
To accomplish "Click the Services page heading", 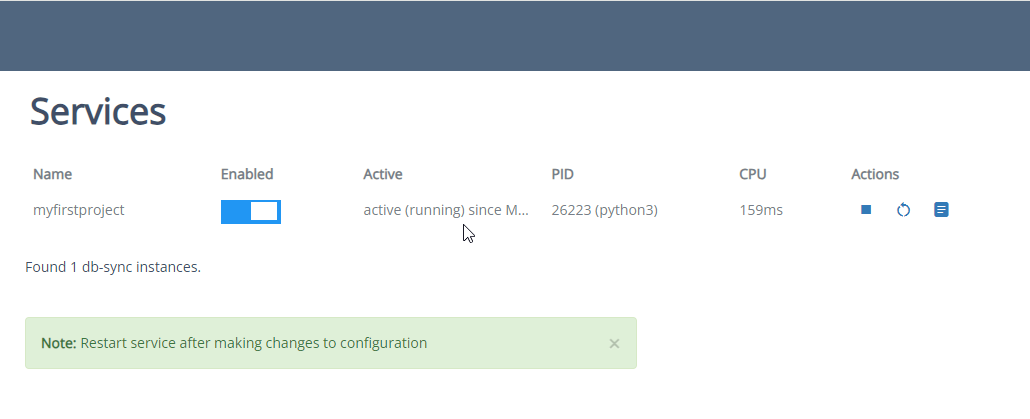I will pos(98,111).
